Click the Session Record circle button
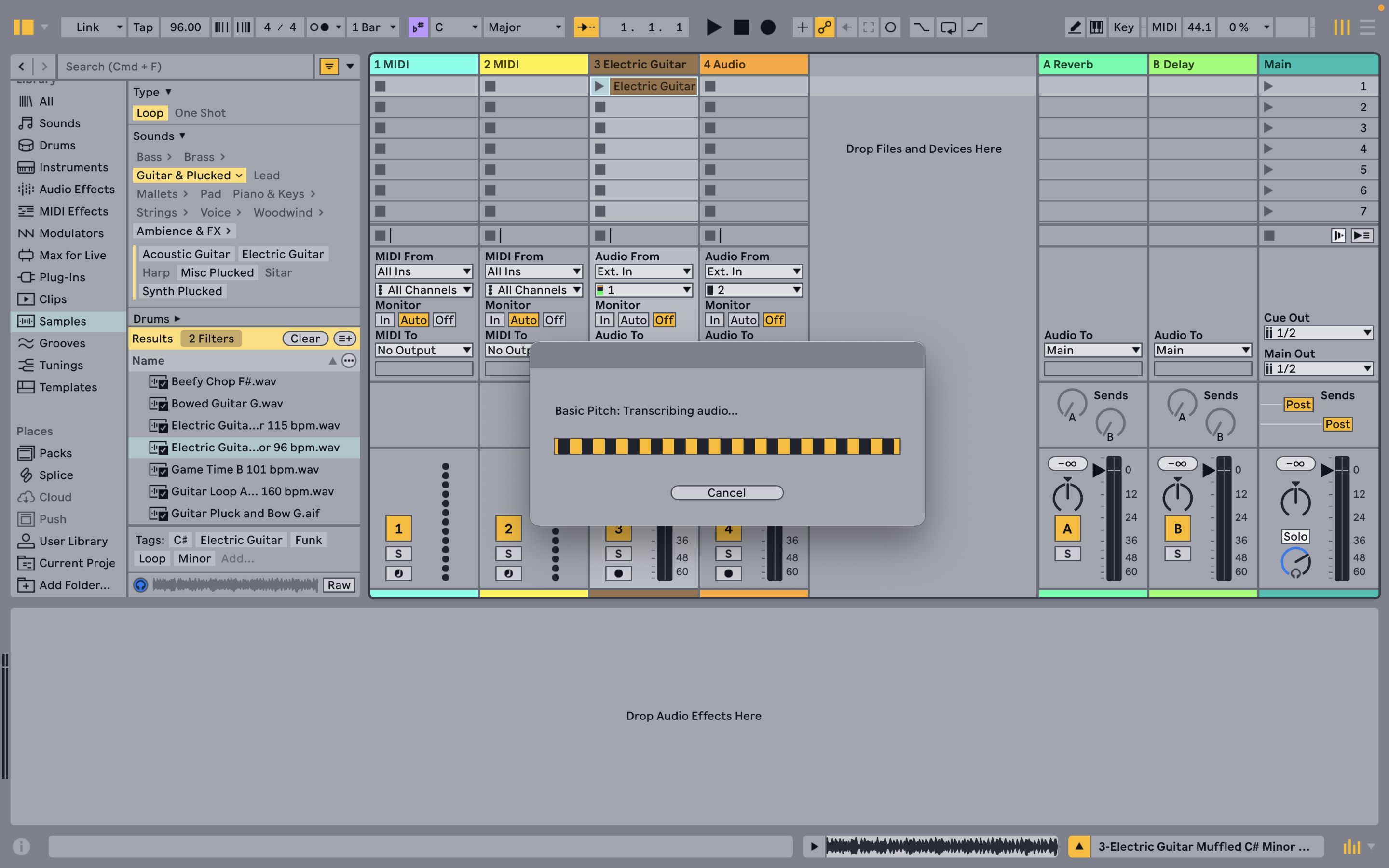The image size is (1389, 868). coord(891,27)
